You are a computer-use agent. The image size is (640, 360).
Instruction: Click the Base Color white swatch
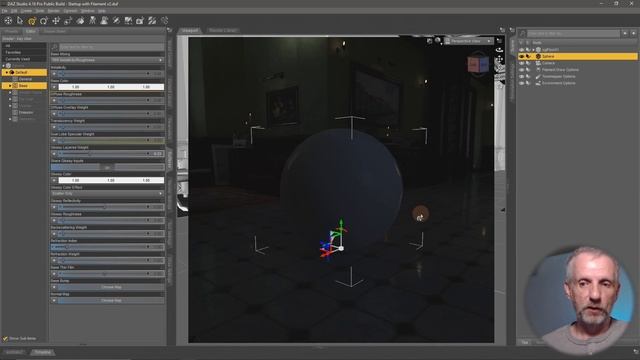111,87
